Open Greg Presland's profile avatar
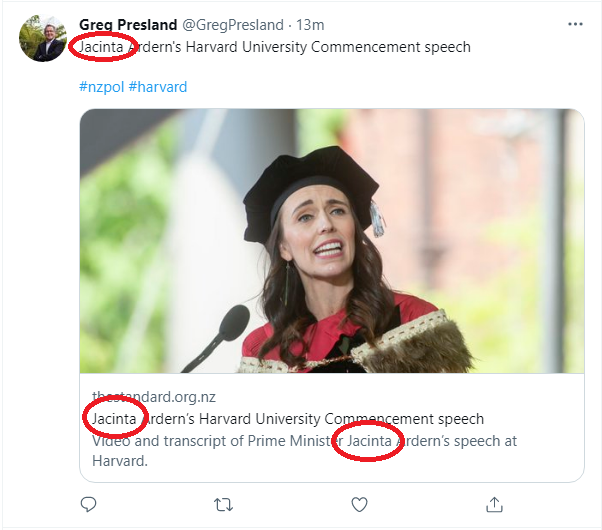 tap(42, 38)
